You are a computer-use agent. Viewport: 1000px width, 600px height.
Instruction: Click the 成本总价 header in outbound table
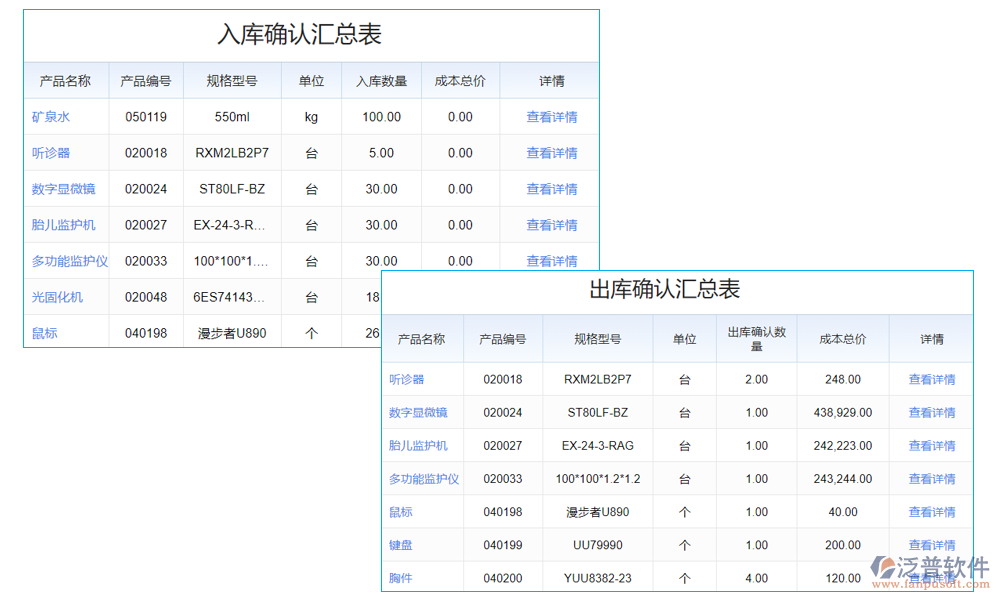[842, 339]
